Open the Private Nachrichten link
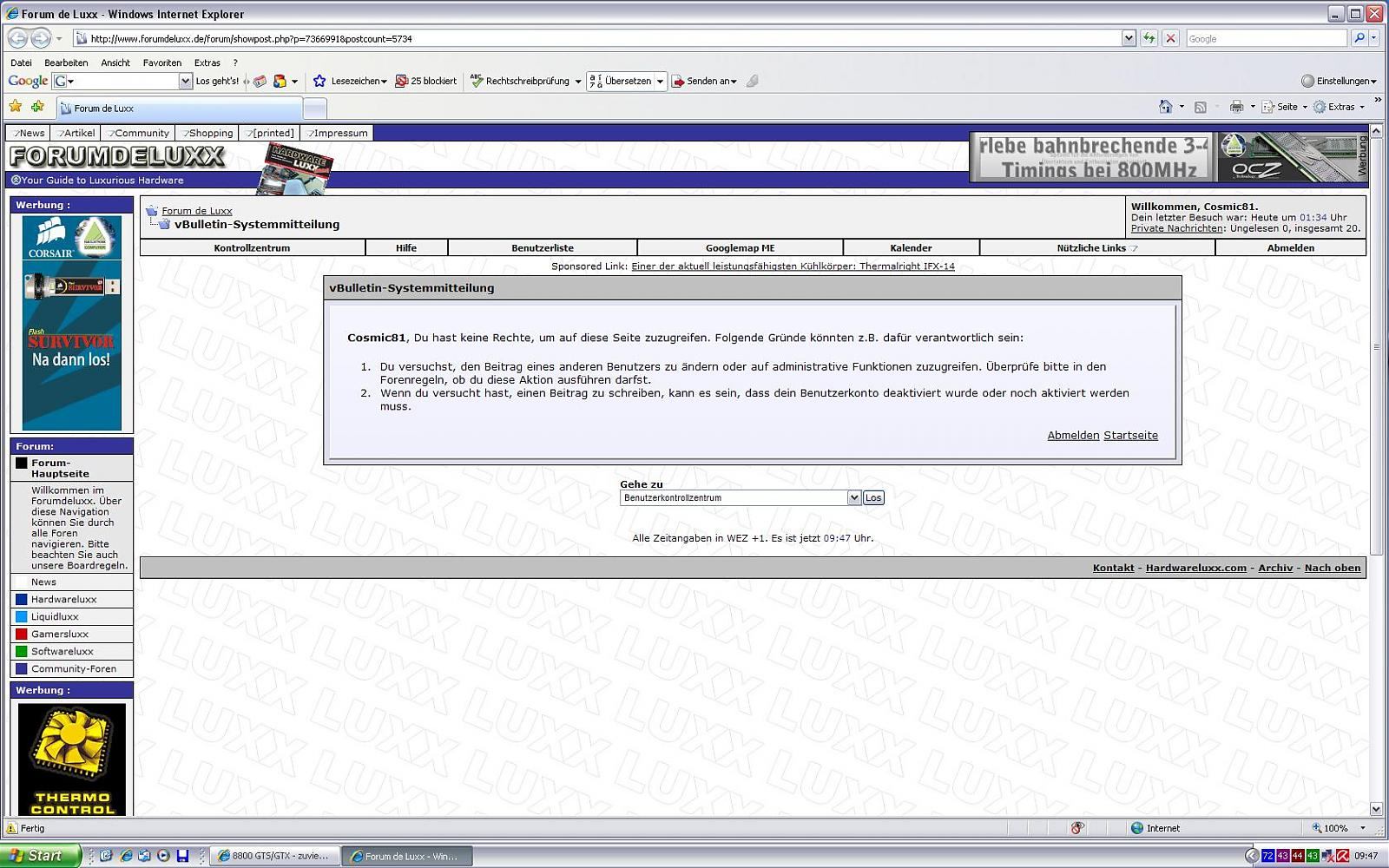The image size is (1389, 868). point(1177,228)
